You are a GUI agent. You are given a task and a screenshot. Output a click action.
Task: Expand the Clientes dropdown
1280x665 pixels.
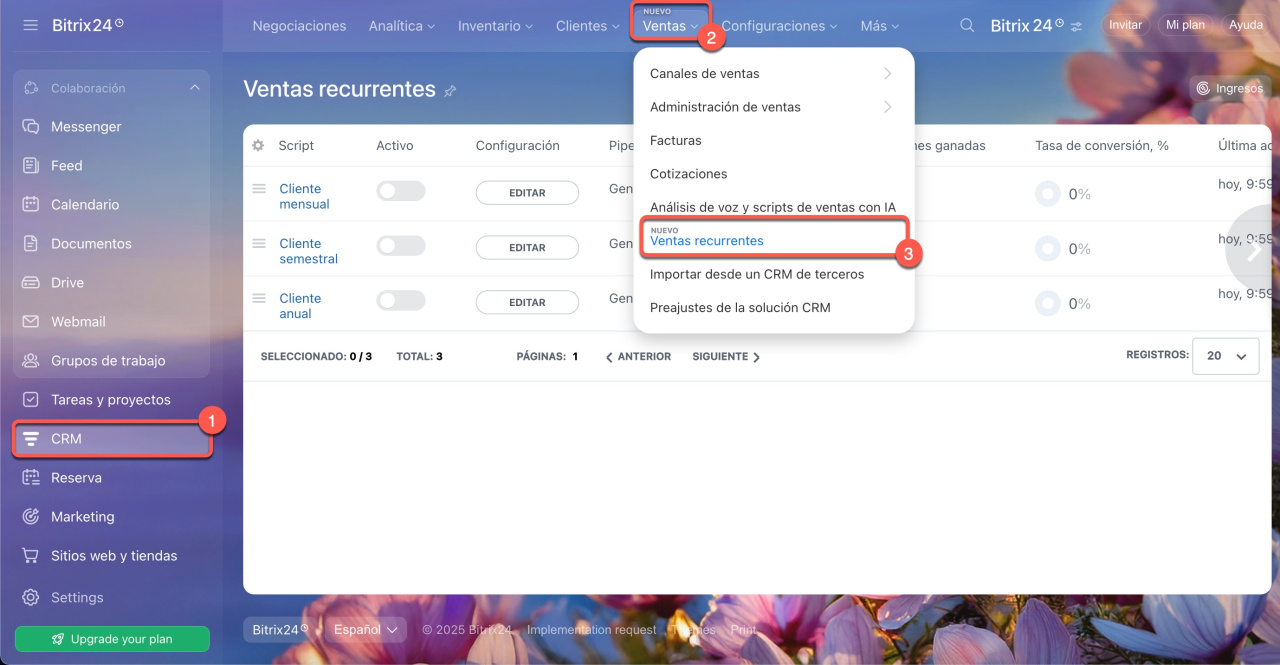coord(588,26)
